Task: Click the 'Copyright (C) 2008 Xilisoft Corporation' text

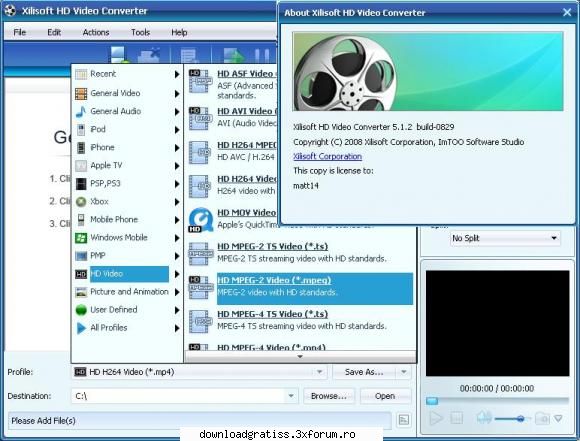Action: (x=363, y=142)
